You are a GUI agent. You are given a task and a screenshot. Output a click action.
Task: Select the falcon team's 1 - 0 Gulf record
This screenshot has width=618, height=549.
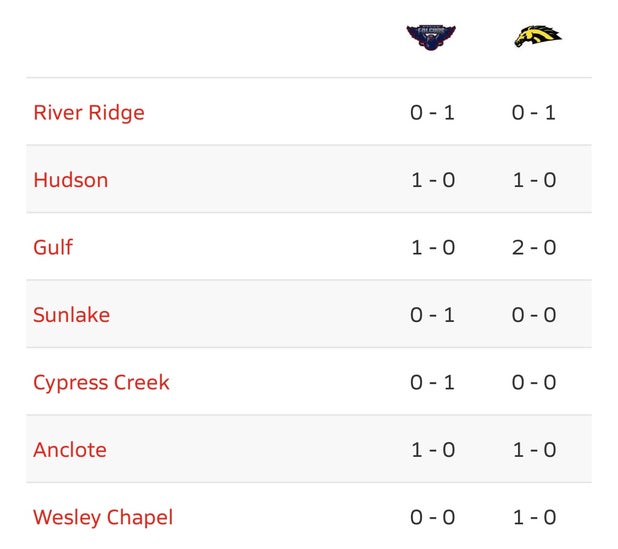coord(433,248)
